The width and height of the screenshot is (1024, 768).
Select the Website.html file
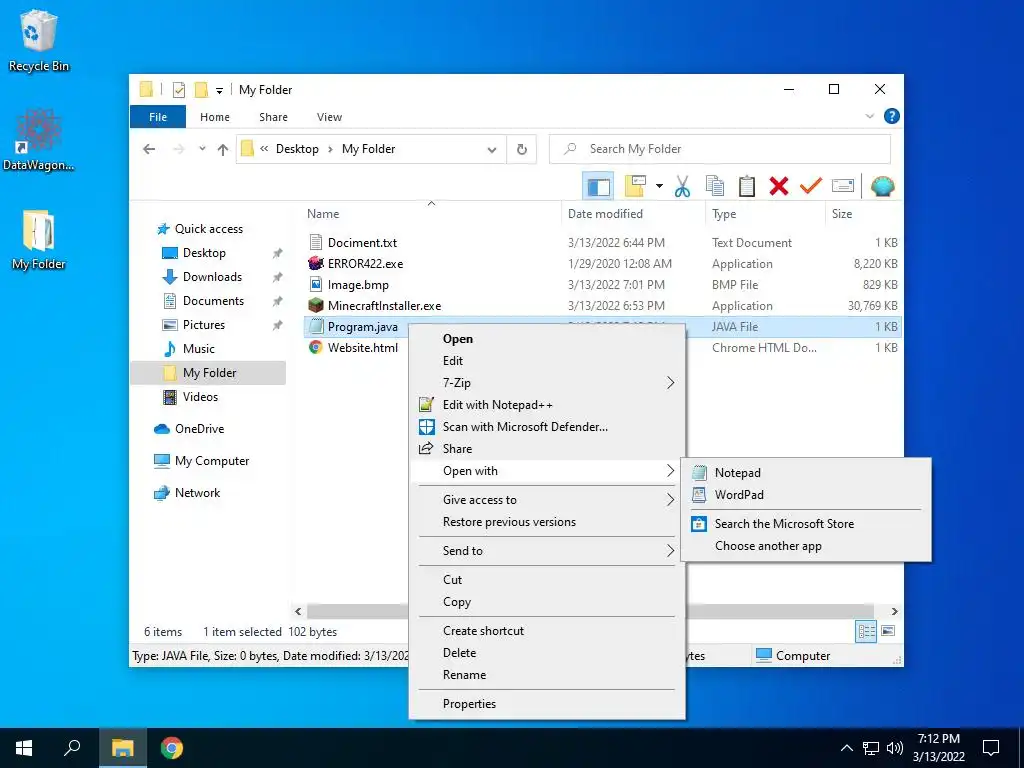pos(362,347)
